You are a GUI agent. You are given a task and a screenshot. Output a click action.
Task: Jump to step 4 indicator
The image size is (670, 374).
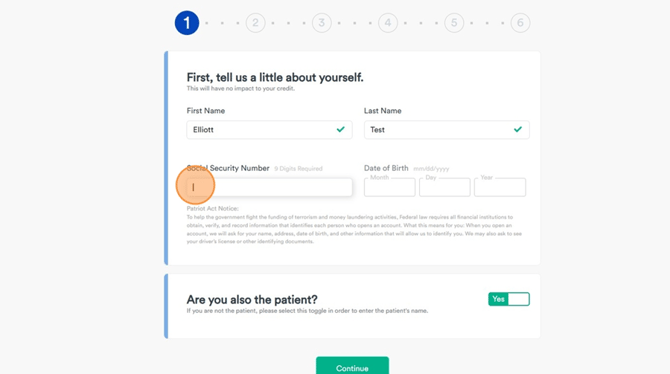tap(388, 23)
